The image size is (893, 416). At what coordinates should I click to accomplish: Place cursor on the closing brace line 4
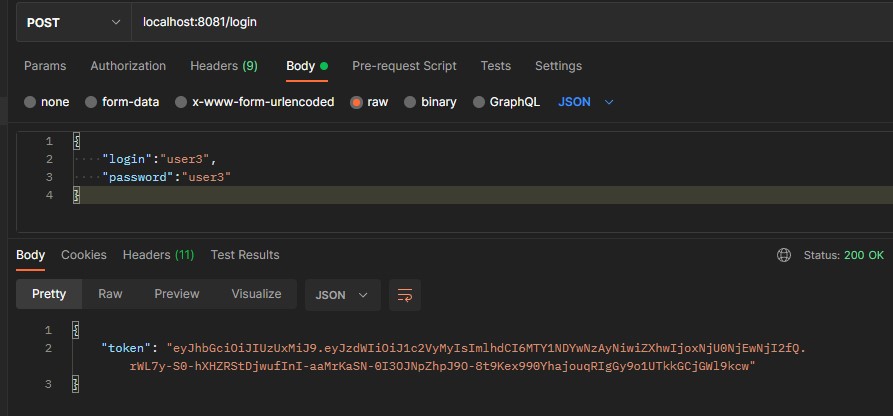click(x=76, y=195)
